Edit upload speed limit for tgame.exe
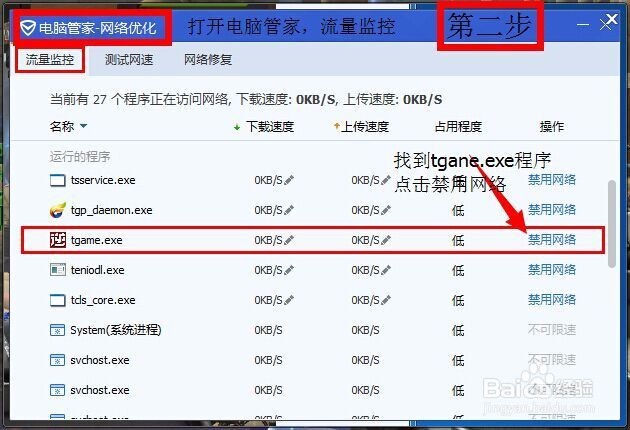The width and height of the screenshot is (630, 430). 386,240
